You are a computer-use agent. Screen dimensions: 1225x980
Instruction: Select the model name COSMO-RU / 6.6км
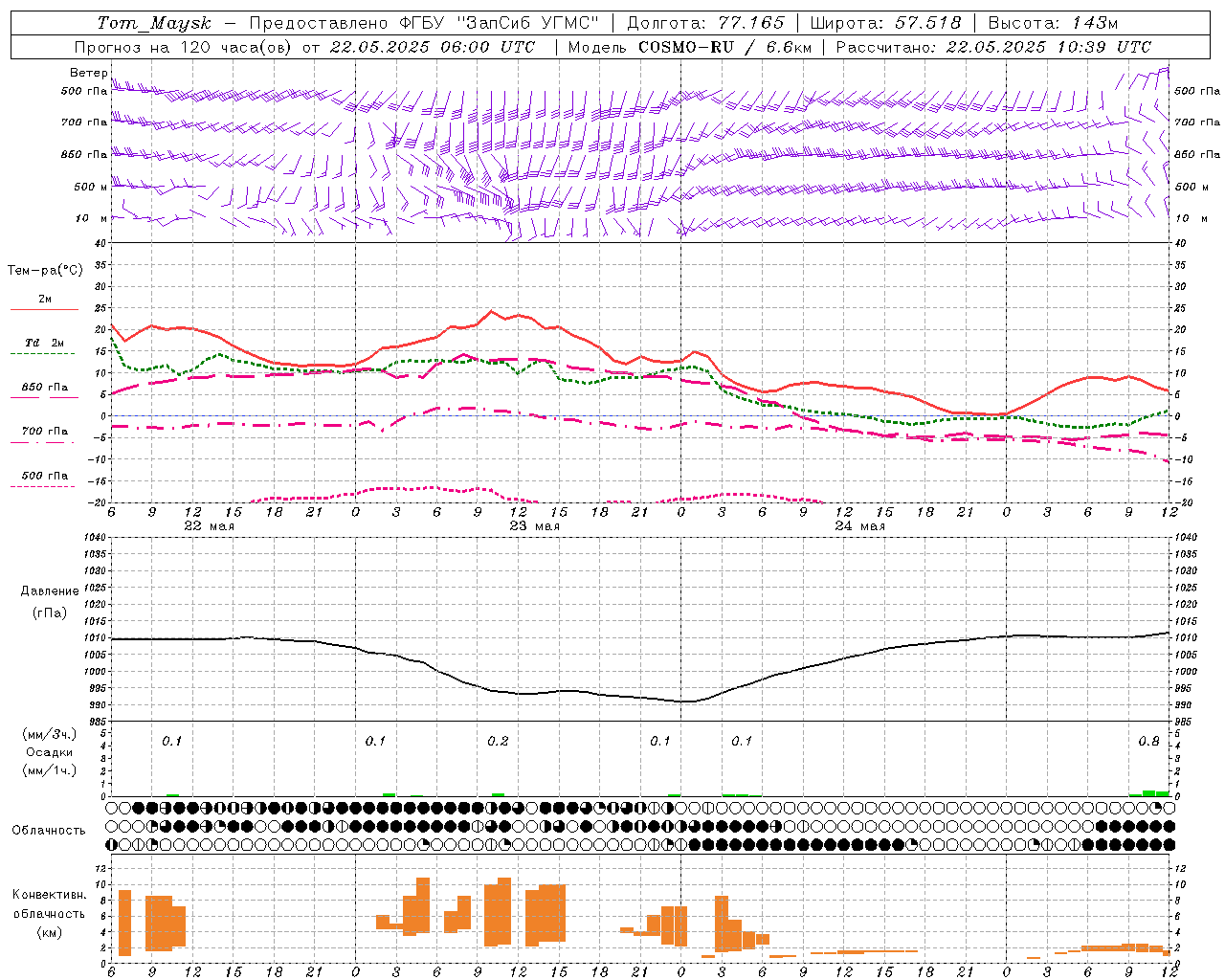click(726, 47)
